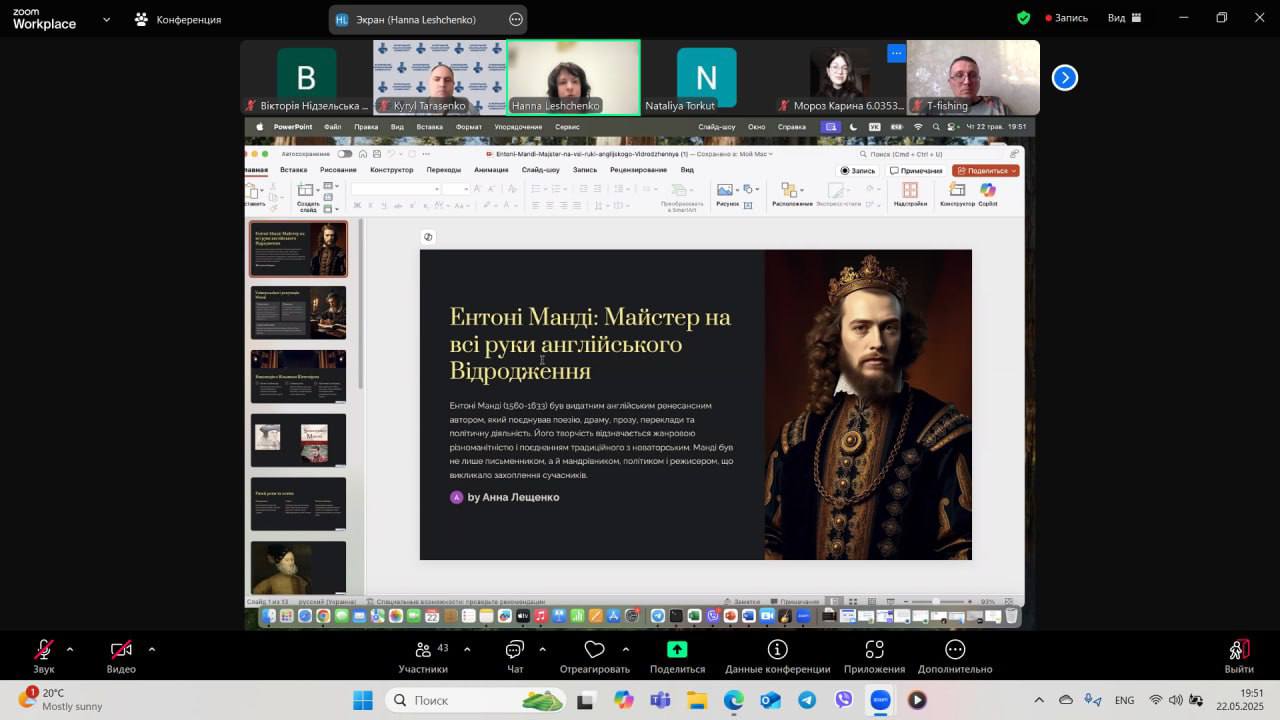Click the green security shield icon
Screen dimensions: 1280x720
pyautogui.click(x=1023, y=18)
